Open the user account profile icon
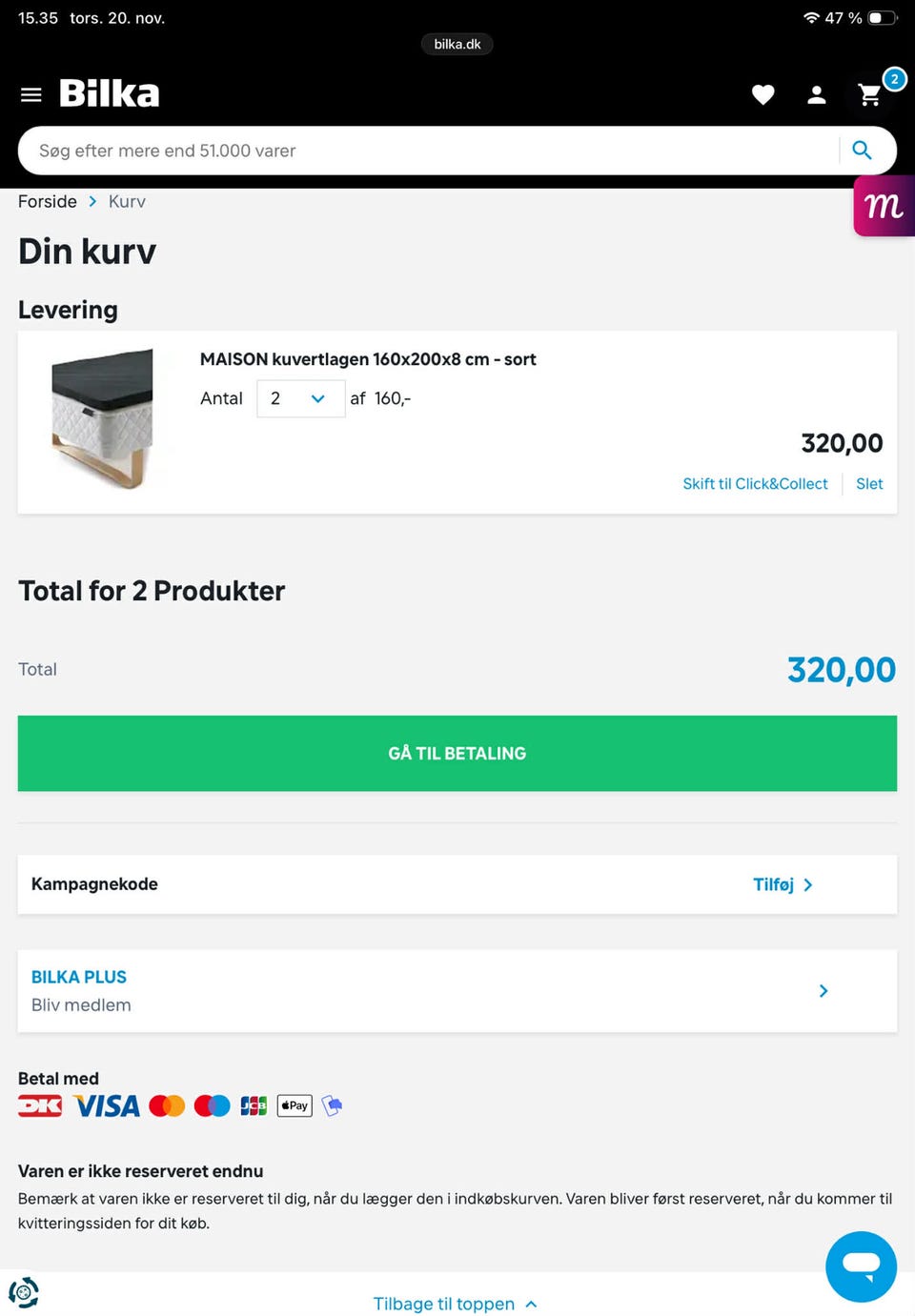 [817, 94]
